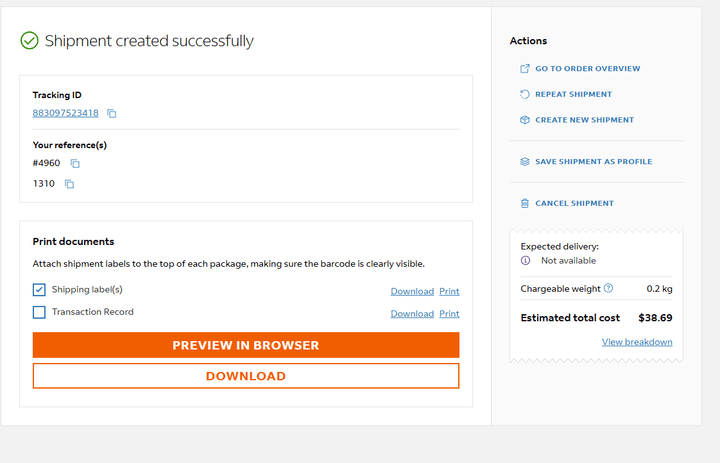Copy reference #4960 to clipboard
Viewport: 720px width, 463px height.
[x=75, y=163]
